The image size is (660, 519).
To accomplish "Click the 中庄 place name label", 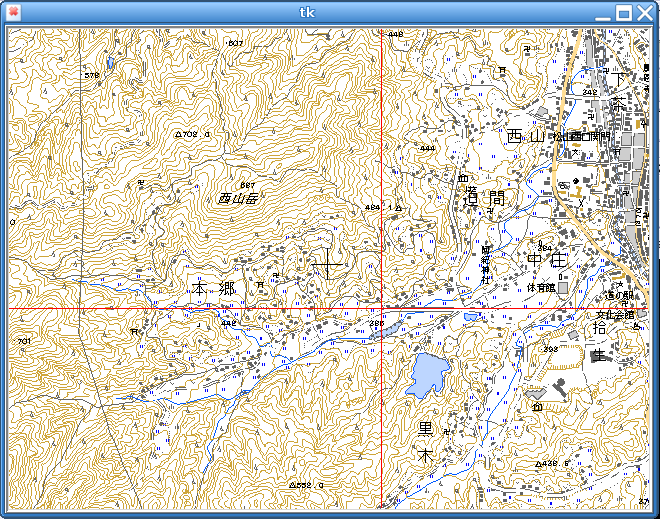I will point(547,261).
